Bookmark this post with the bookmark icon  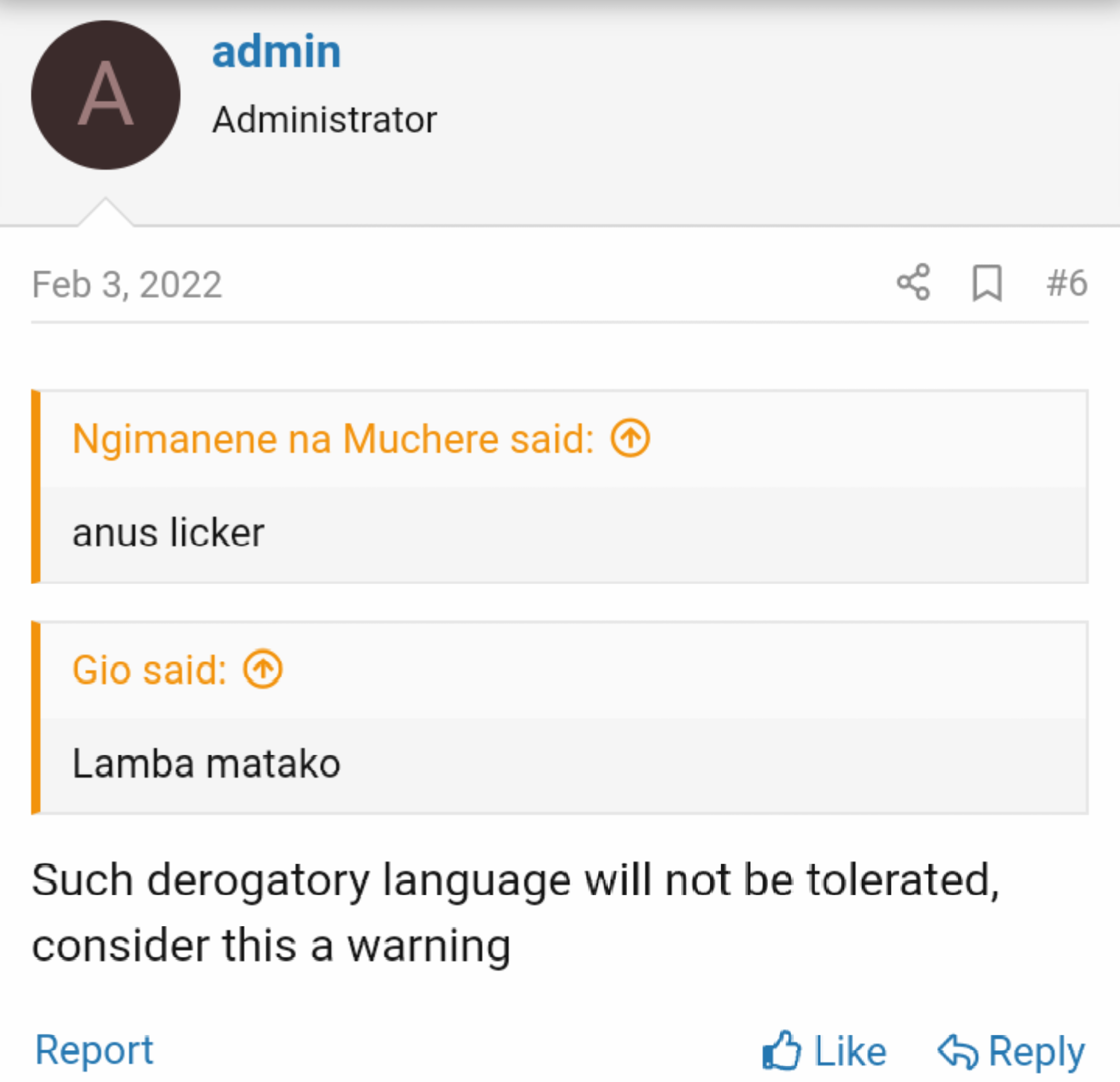(987, 282)
